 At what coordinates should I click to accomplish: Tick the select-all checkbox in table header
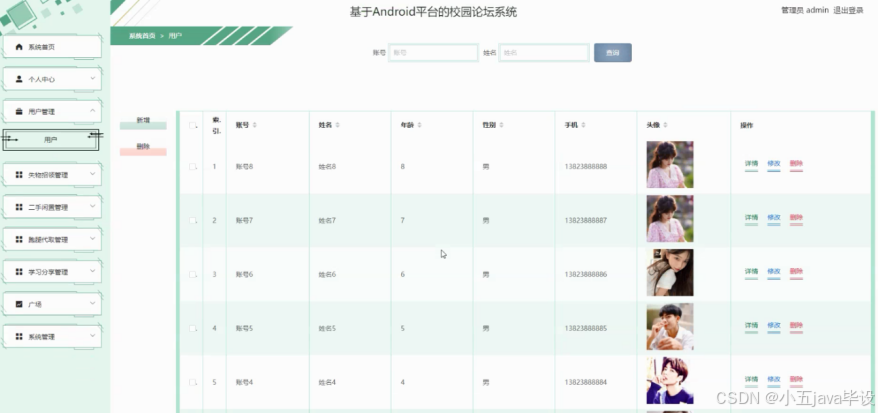pyautogui.click(x=193, y=126)
